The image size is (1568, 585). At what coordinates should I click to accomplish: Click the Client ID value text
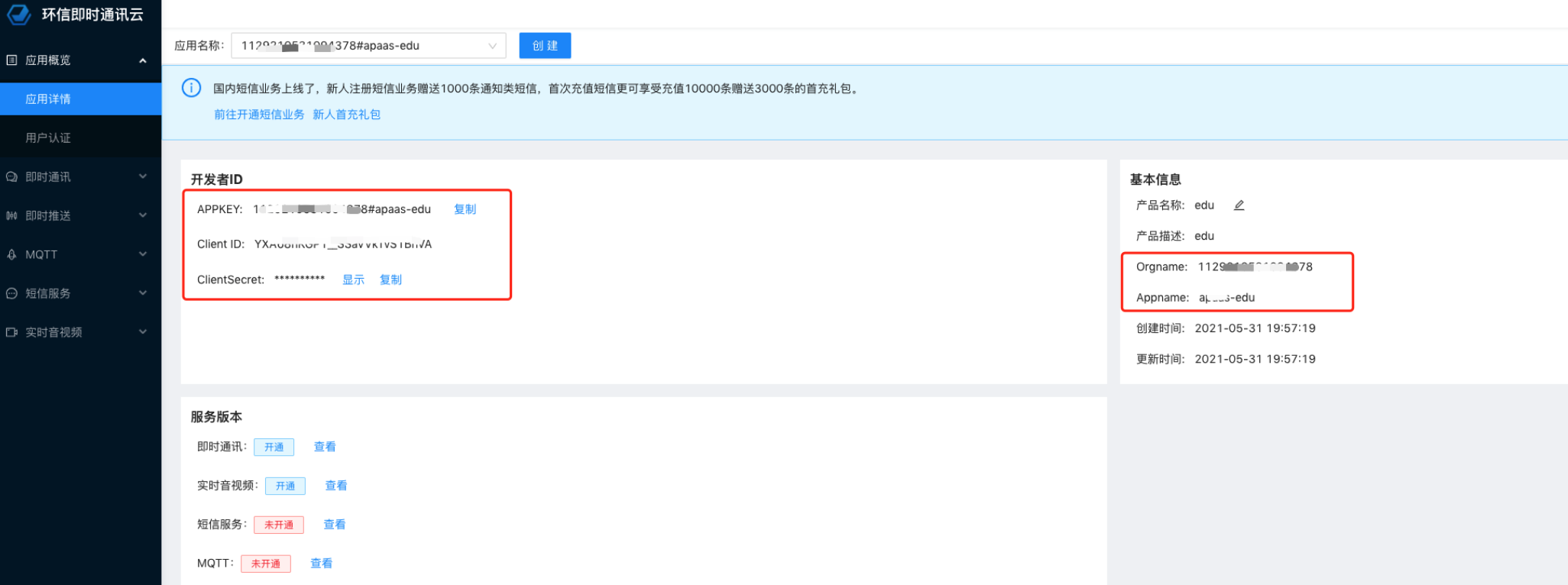343,244
